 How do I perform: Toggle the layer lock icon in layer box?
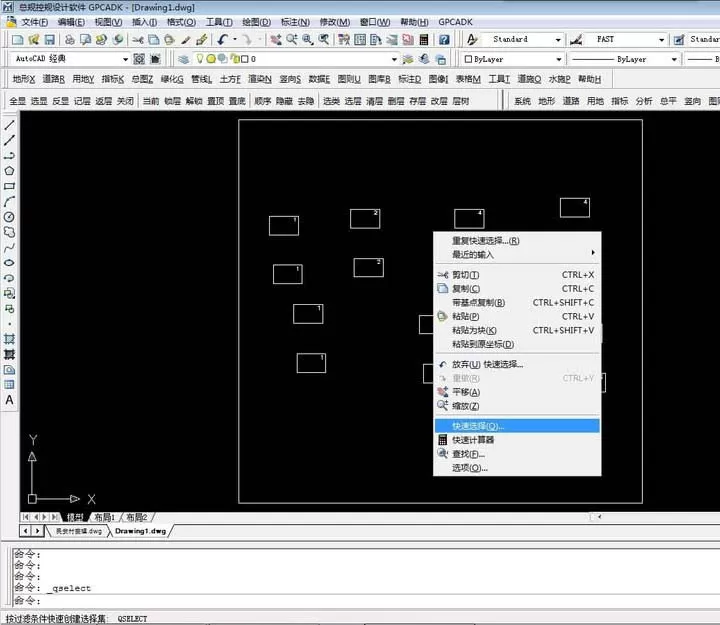pos(234,59)
